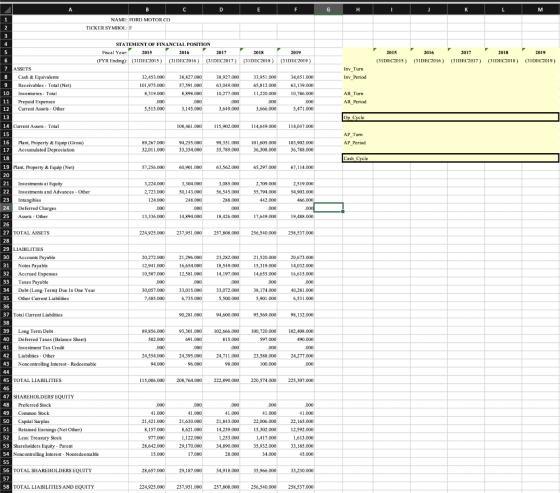
Task: Select row 1 header
Action: point(6,19)
